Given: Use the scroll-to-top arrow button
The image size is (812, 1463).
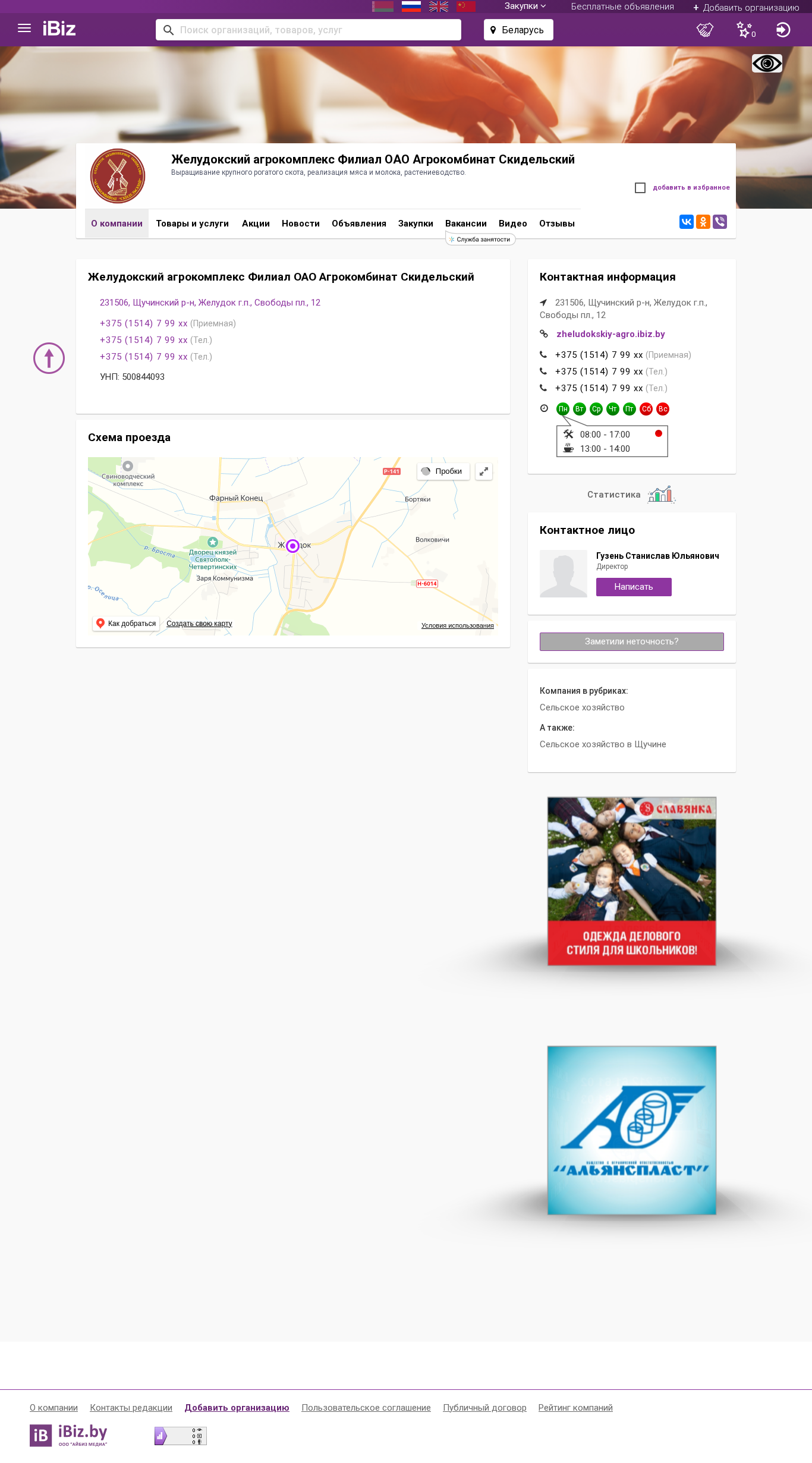Looking at the screenshot, I should pos(49,358).
